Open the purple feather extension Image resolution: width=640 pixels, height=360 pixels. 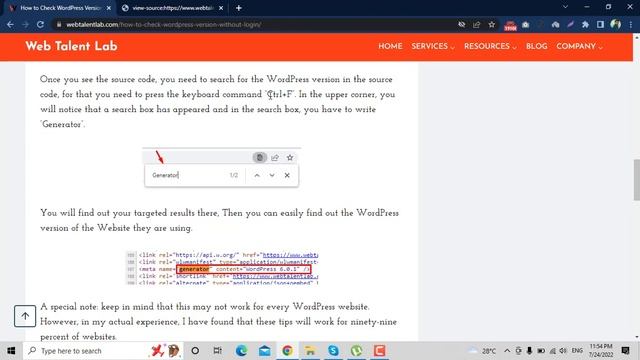tap(570, 24)
